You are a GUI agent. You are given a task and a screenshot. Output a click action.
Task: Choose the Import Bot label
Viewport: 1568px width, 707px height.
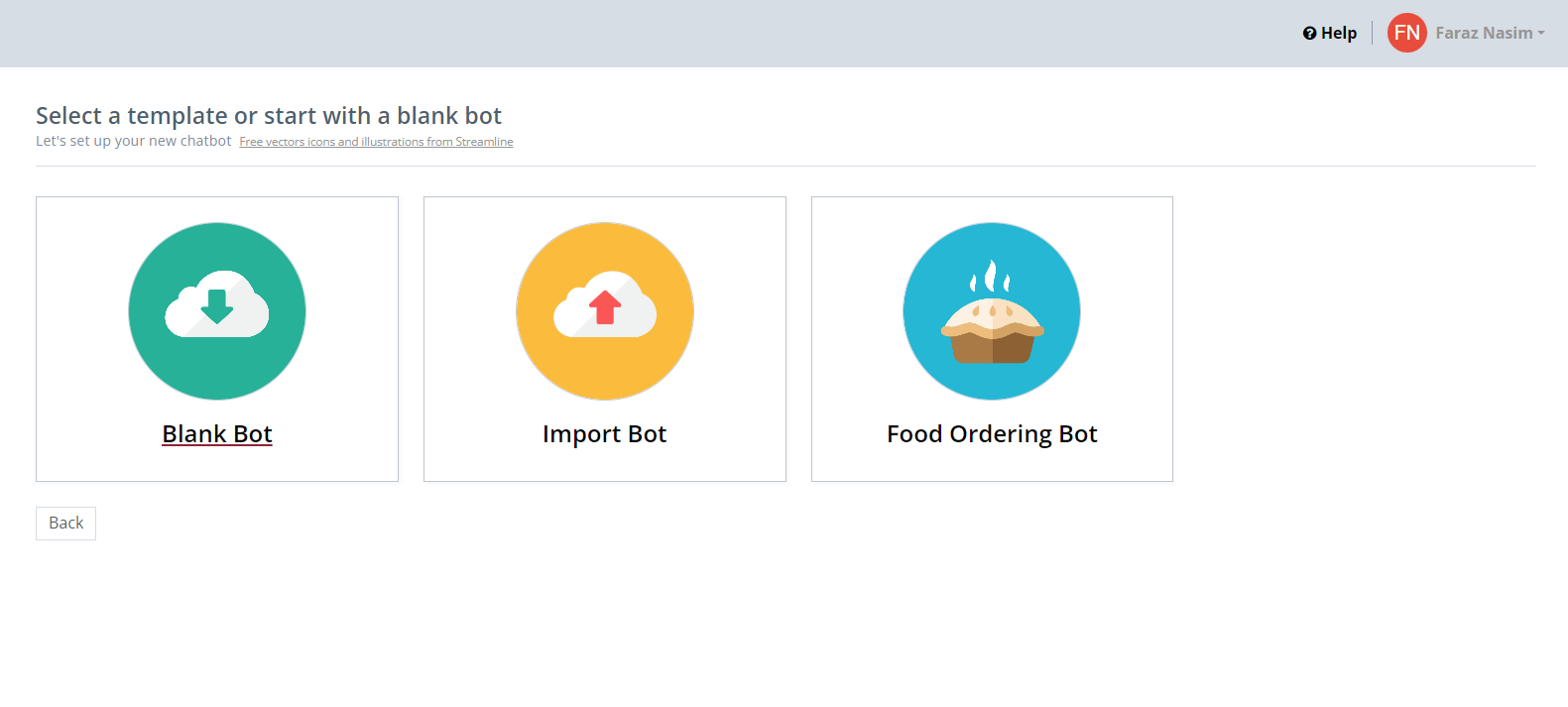604,434
